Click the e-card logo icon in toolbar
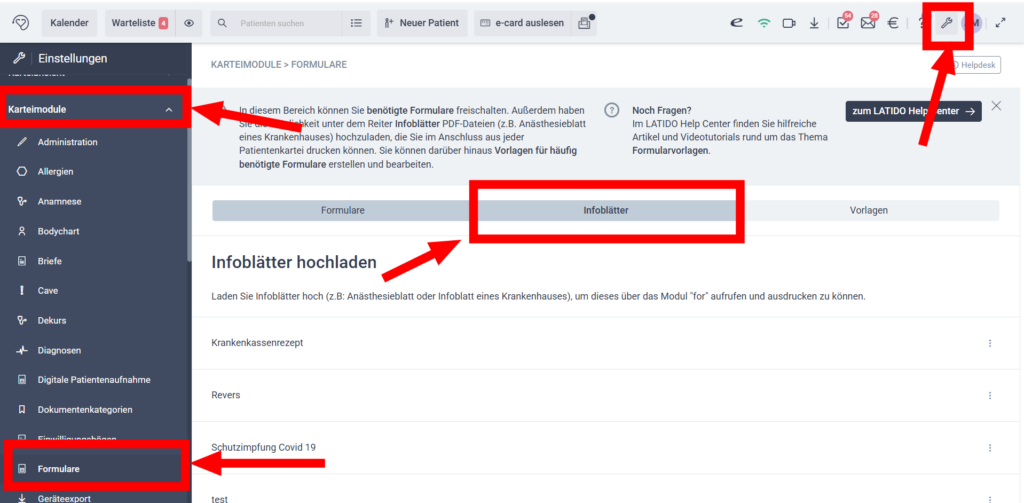Viewport: 1024px width, 503px height. point(737,23)
